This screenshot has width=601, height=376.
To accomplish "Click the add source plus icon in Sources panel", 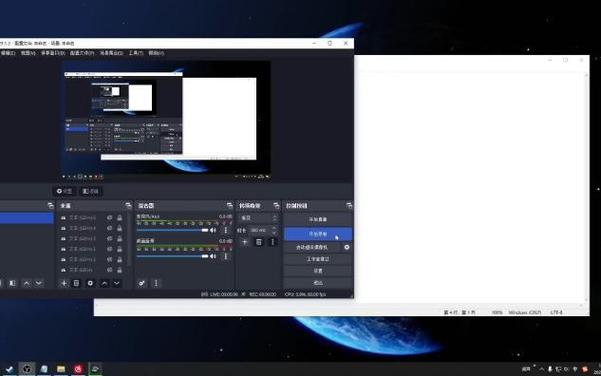I will coord(64,283).
